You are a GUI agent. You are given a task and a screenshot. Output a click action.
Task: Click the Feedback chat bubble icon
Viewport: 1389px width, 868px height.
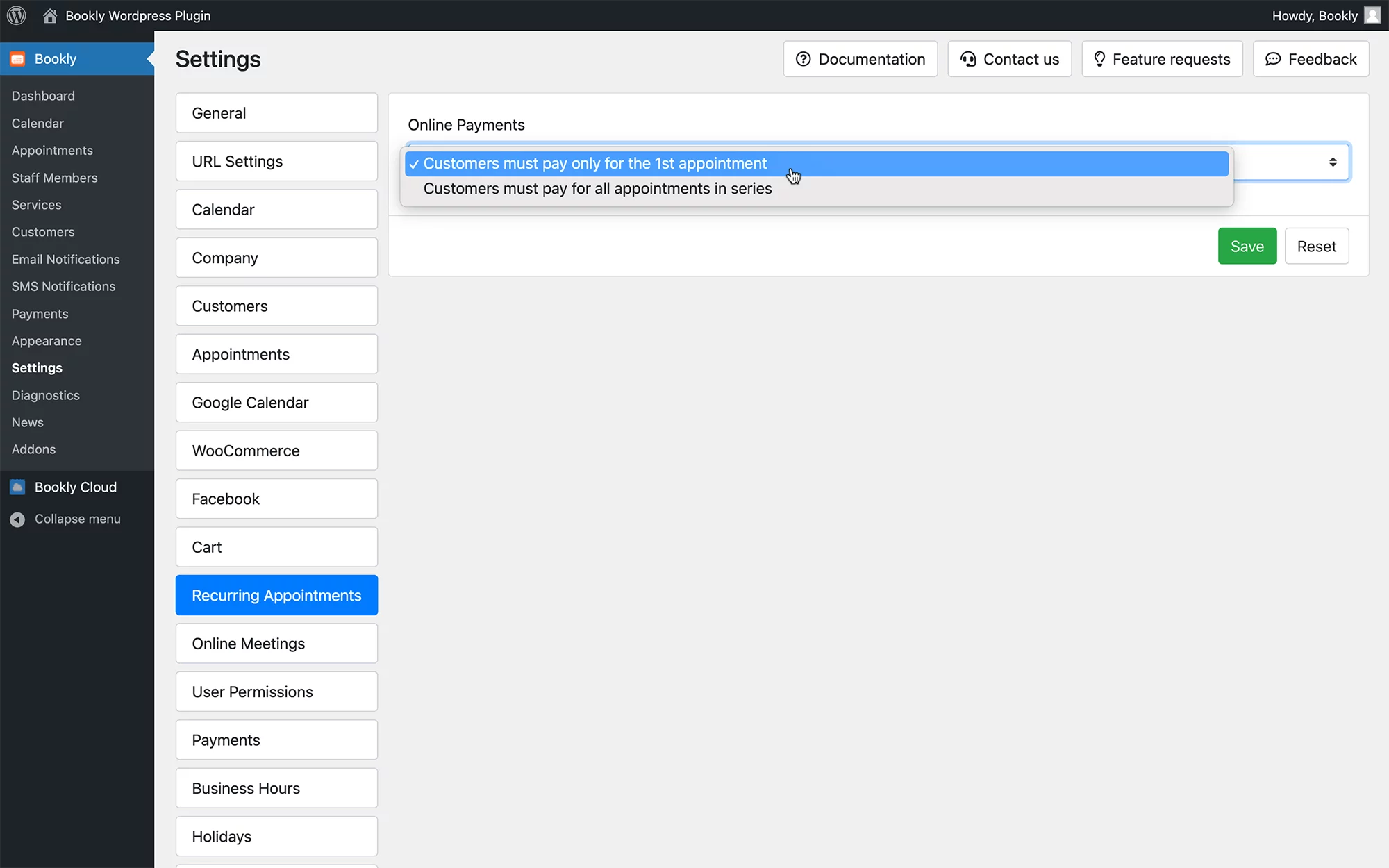[x=1273, y=59]
